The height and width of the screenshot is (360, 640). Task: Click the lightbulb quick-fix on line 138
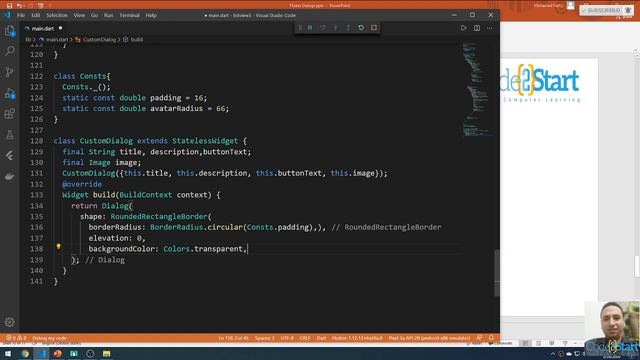coord(58,247)
